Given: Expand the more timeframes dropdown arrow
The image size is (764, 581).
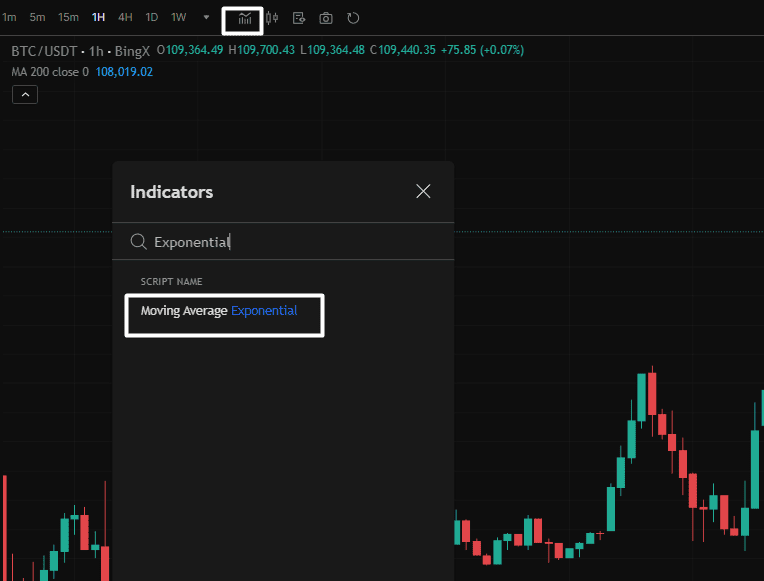Looking at the screenshot, I should pos(206,17).
